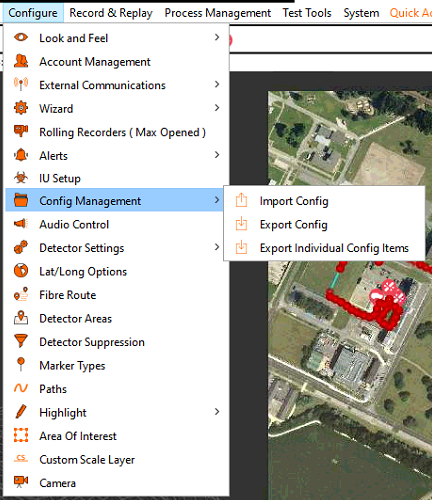Expand the External Communications submenu arrow
This screenshot has height=500, width=432.
(x=217, y=84)
